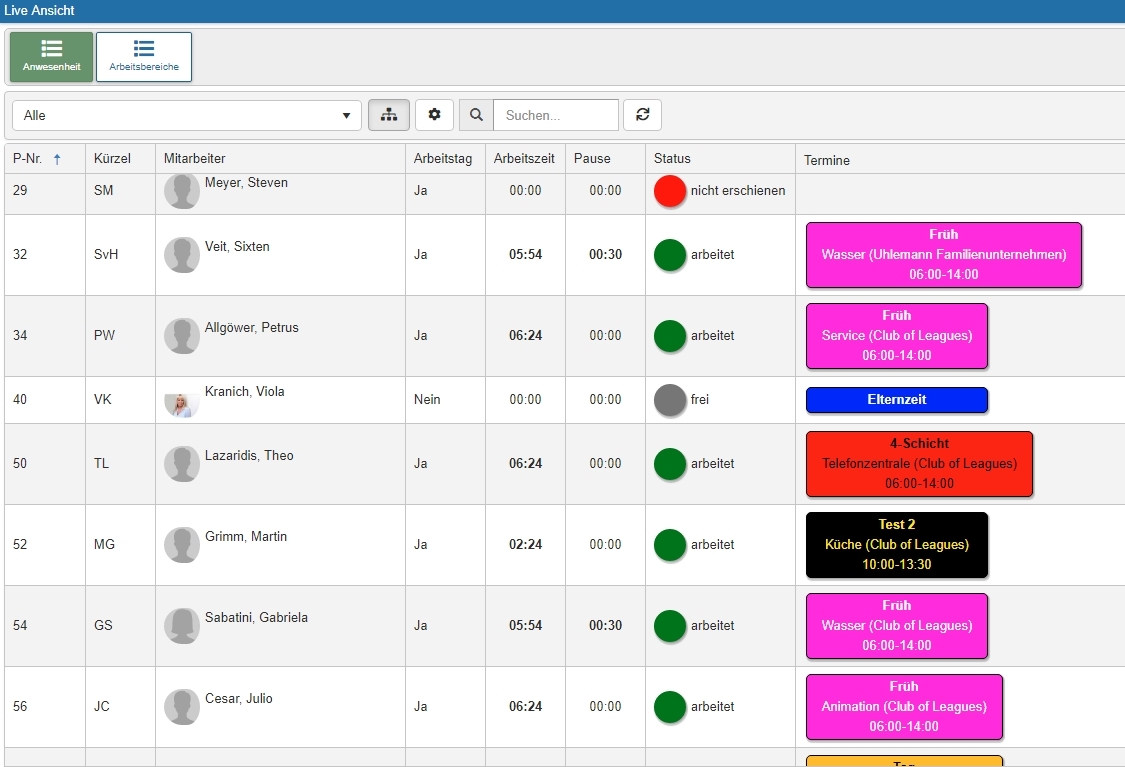Click the green status dot for Sabatini
This screenshot has height=767, width=1125.
pyautogui.click(x=670, y=626)
